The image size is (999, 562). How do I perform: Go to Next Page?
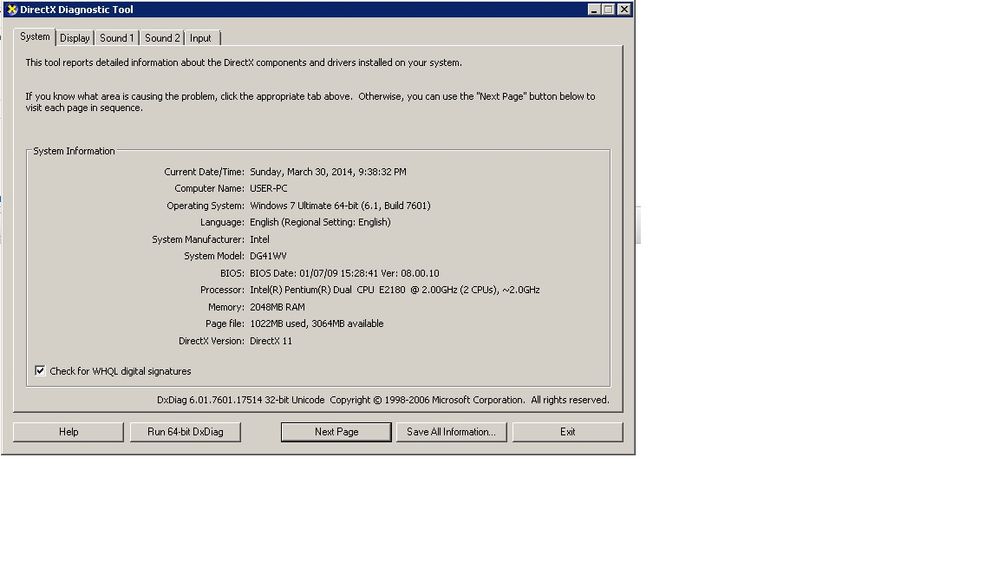point(336,432)
